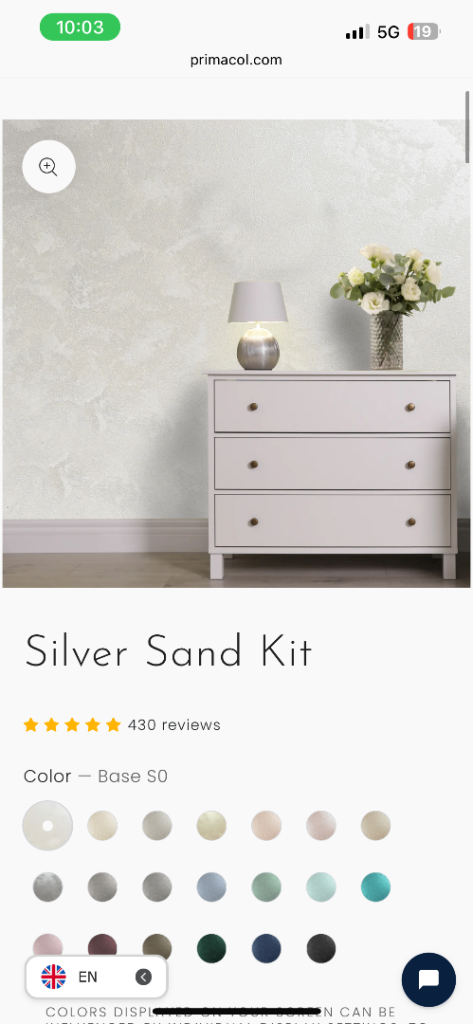Click the page scrollbar on right edge
Image resolution: width=473 pixels, height=1024 pixels.
(467, 127)
